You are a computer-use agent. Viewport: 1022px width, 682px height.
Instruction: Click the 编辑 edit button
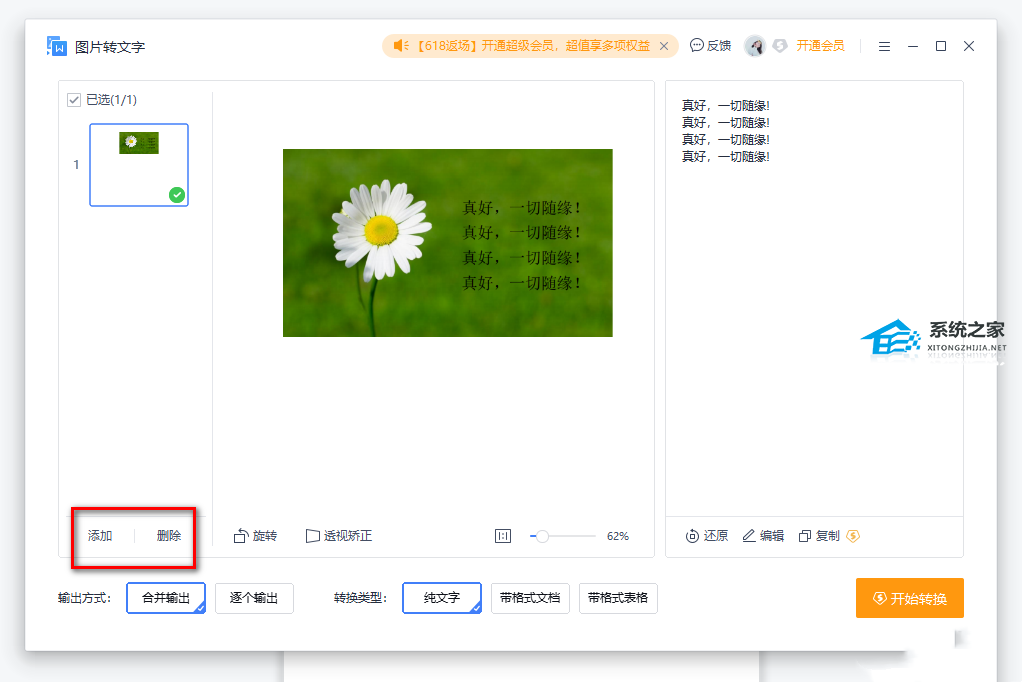tap(763, 536)
